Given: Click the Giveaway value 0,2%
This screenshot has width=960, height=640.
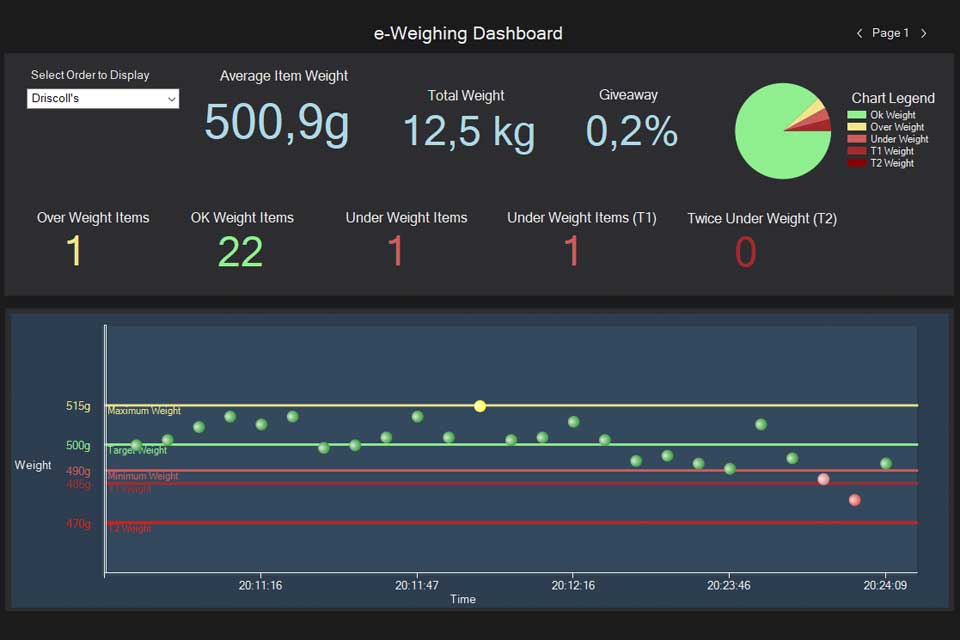Looking at the screenshot, I should [632, 131].
